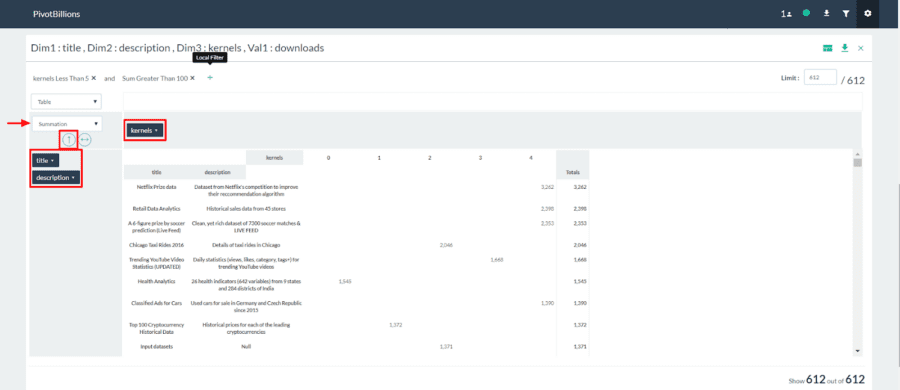The image size is (900, 390).
Task: Click the 'title' column header
Action: pos(156,172)
